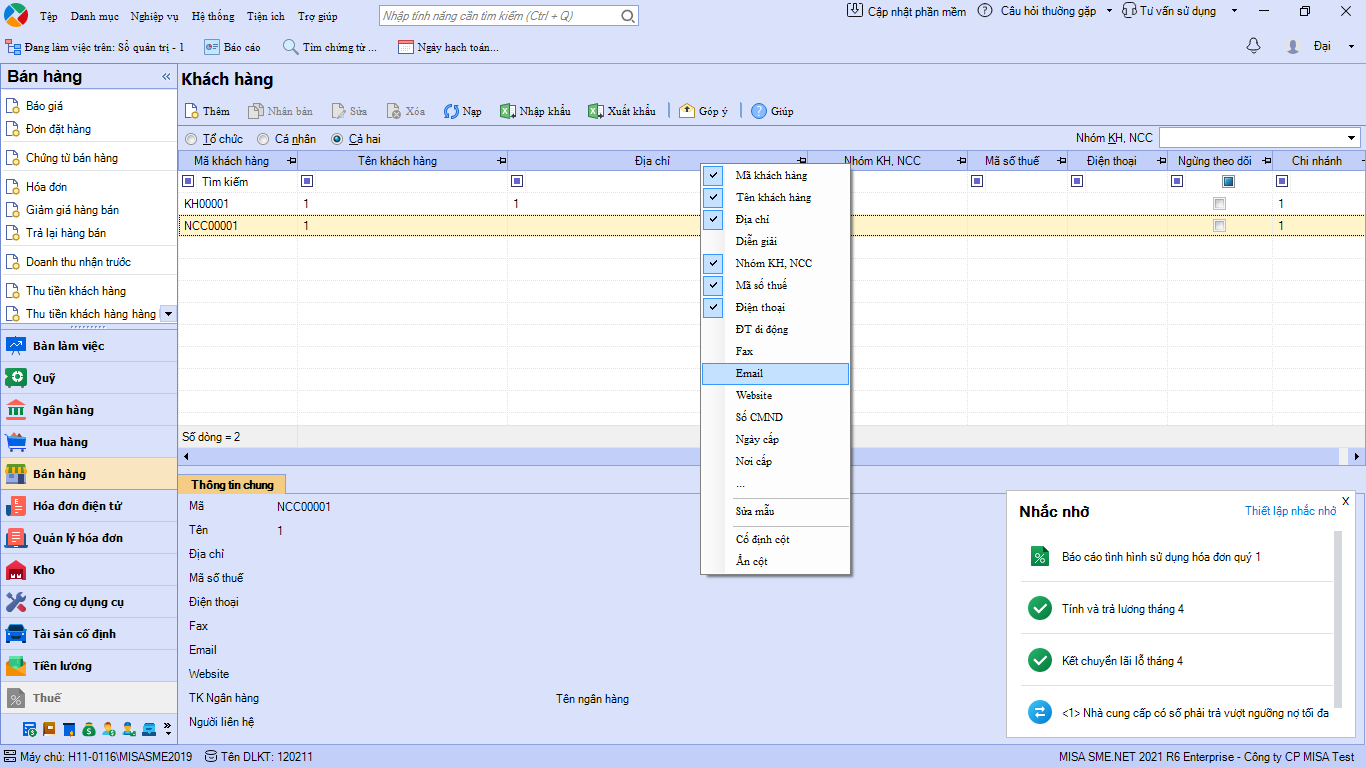The image size is (1366, 768).
Task: Open reminder Tính và trả lương tháng 4
Action: (x=1122, y=609)
